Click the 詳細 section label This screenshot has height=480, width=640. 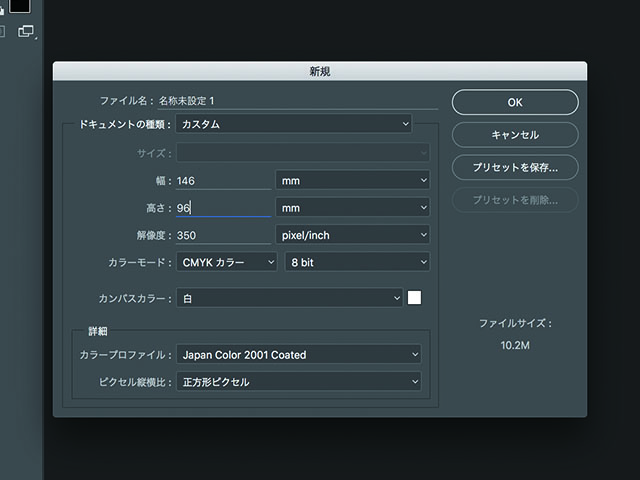click(x=98, y=331)
